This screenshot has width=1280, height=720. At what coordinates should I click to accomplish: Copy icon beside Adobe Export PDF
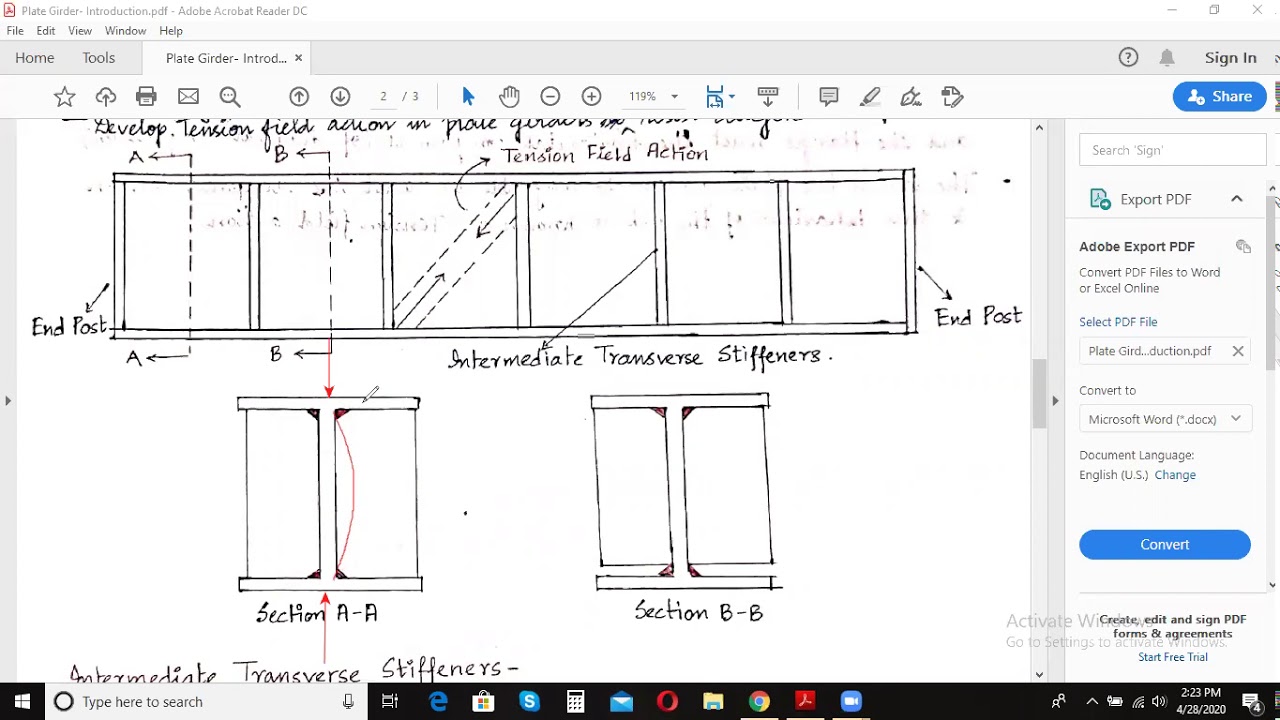pyautogui.click(x=1243, y=246)
